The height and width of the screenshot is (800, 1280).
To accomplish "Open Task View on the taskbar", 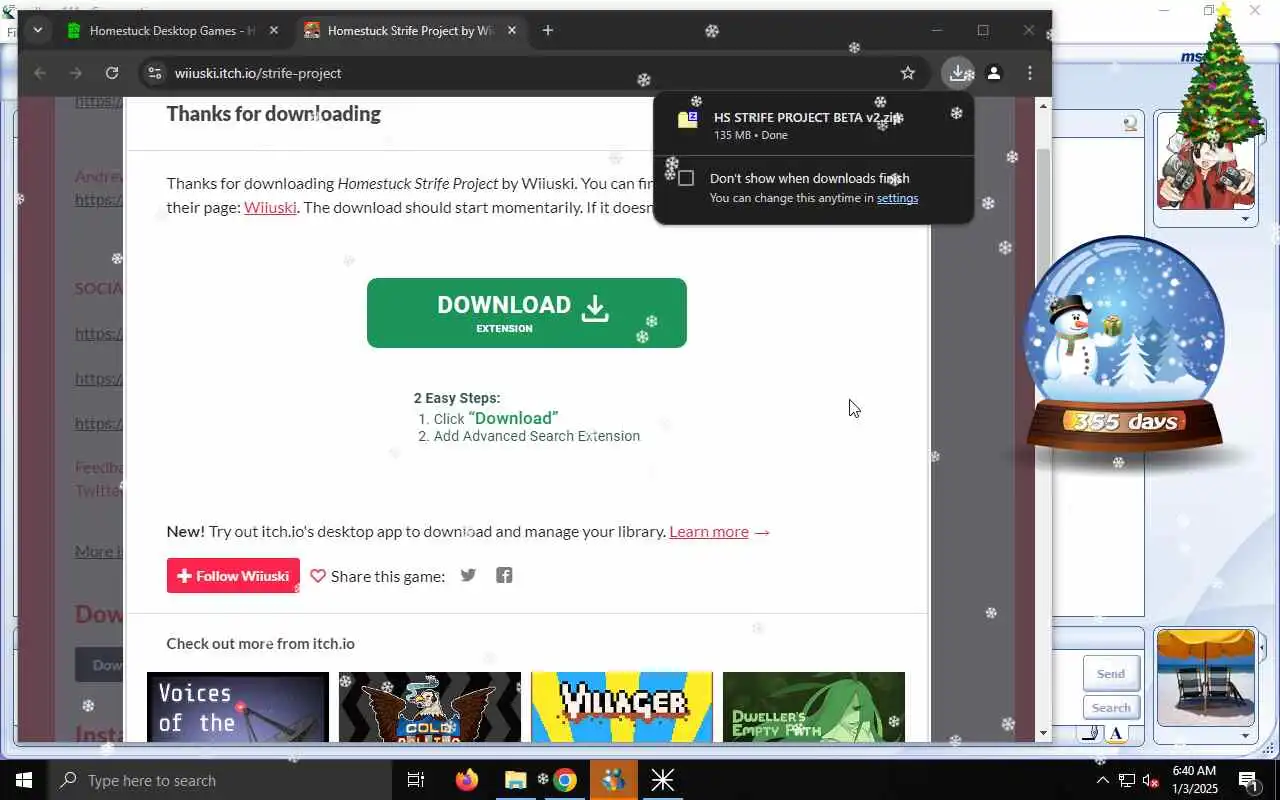I will (x=416, y=780).
